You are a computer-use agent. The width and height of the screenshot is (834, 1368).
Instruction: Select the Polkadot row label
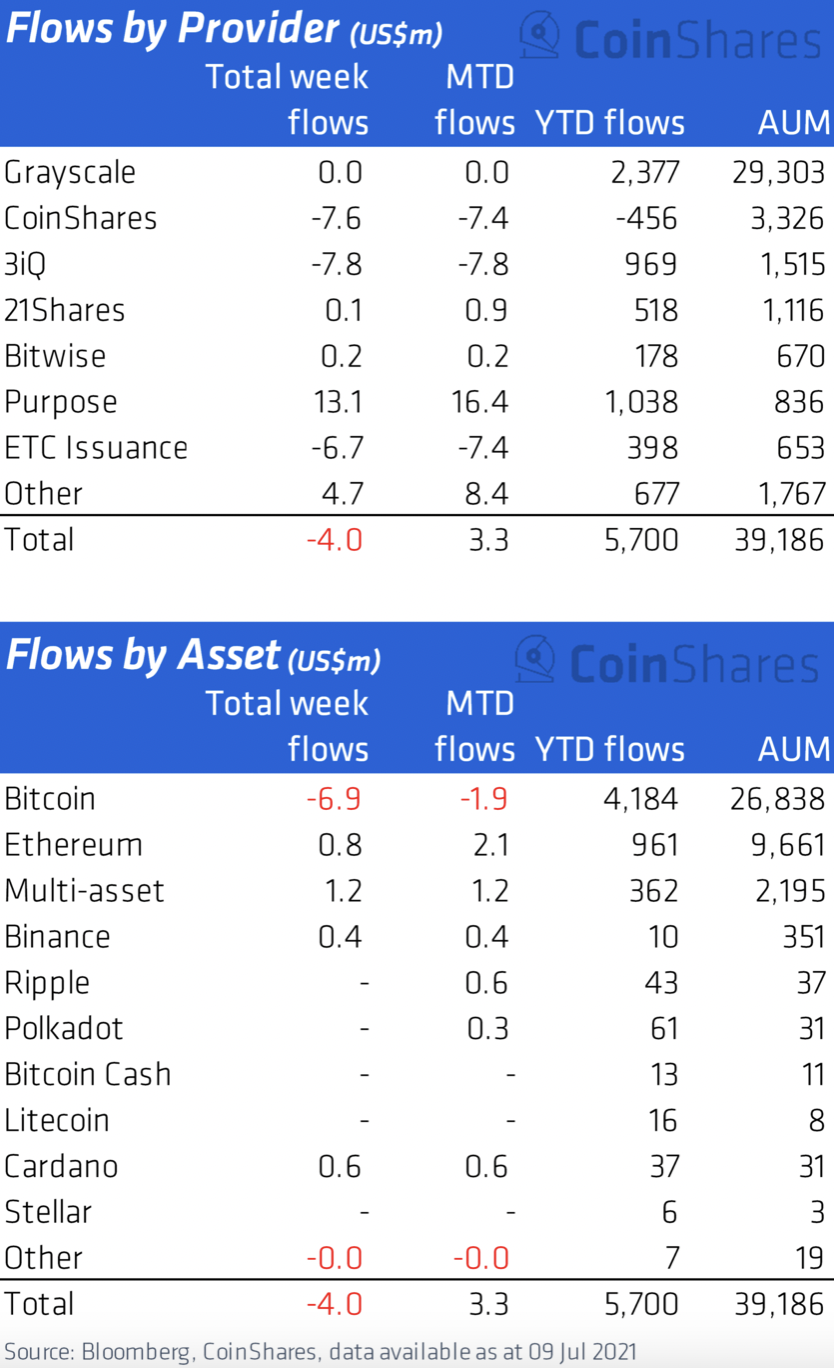pos(64,1029)
